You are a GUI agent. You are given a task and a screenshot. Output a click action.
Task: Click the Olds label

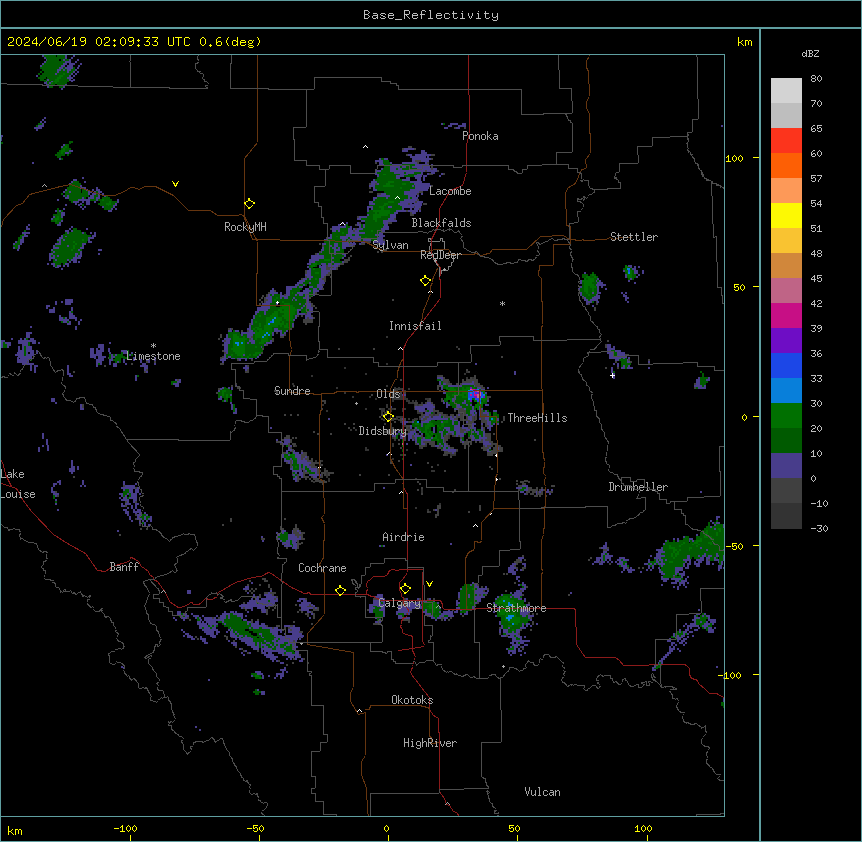coord(388,394)
